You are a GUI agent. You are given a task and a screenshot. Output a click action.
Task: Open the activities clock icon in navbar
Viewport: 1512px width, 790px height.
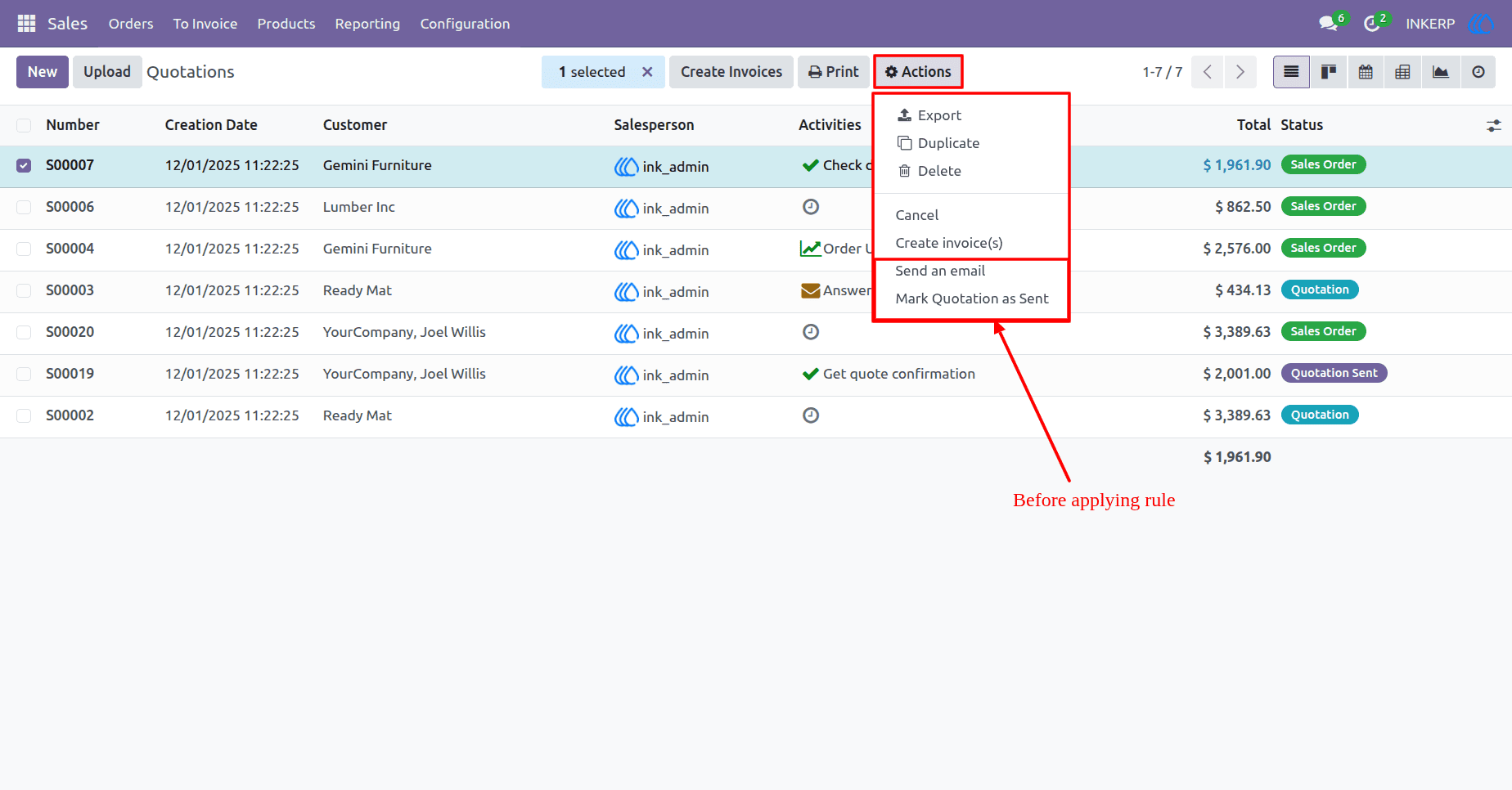(x=1372, y=24)
